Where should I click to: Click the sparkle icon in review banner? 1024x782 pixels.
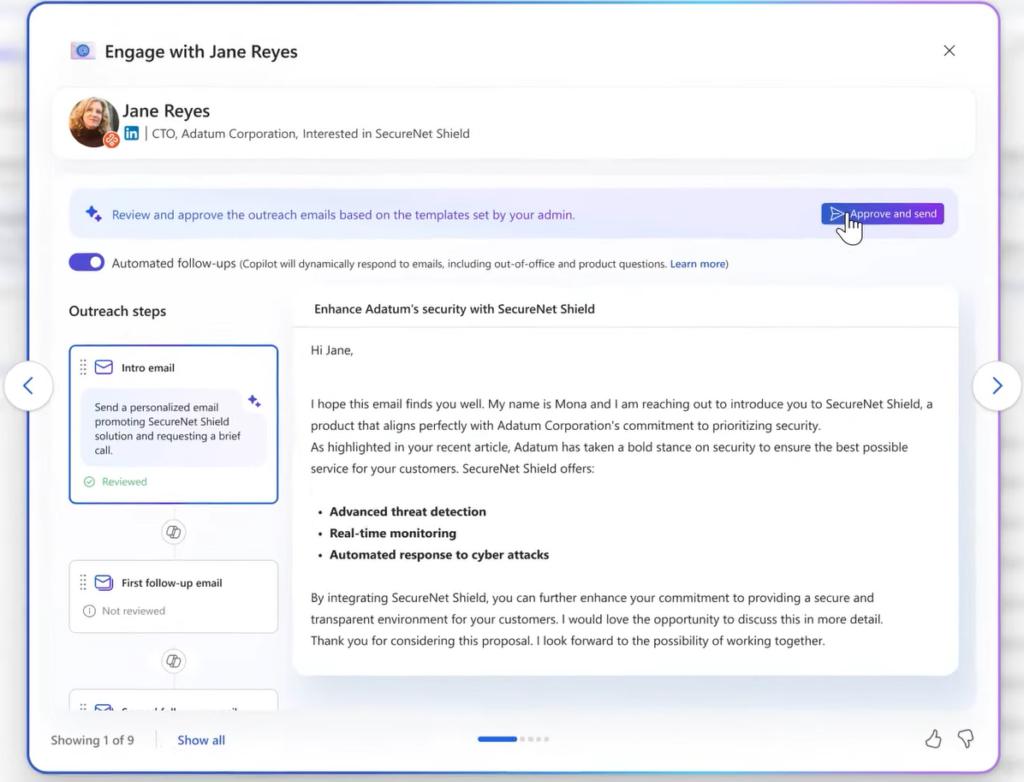click(x=93, y=214)
